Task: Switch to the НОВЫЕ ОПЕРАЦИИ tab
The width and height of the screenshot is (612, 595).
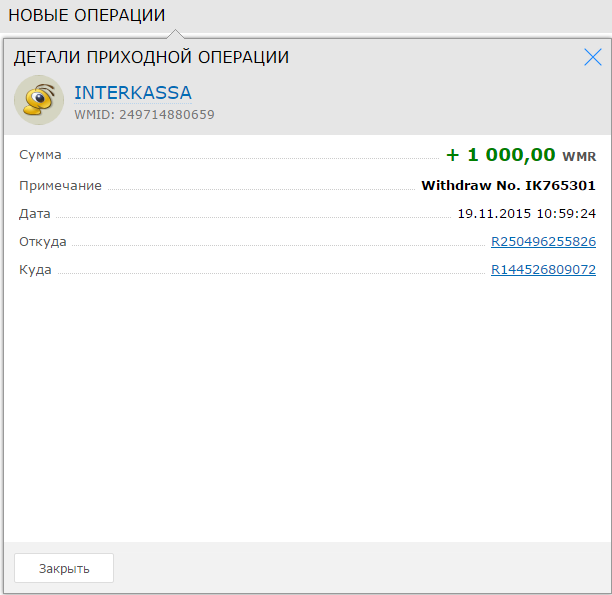Action: click(87, 15)
